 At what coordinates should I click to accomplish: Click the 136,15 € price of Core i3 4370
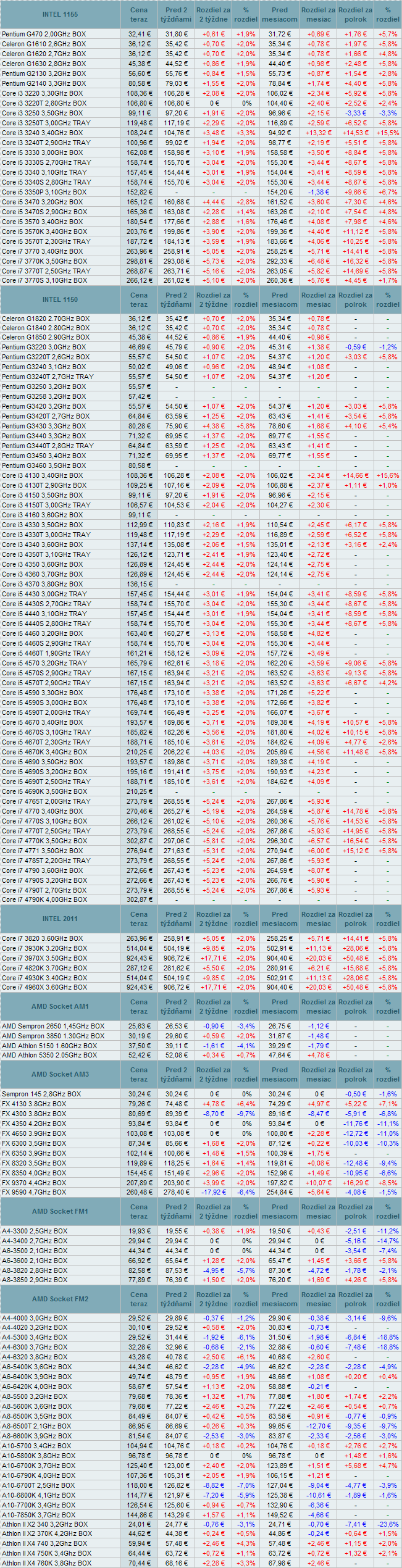tap(139, 584)
